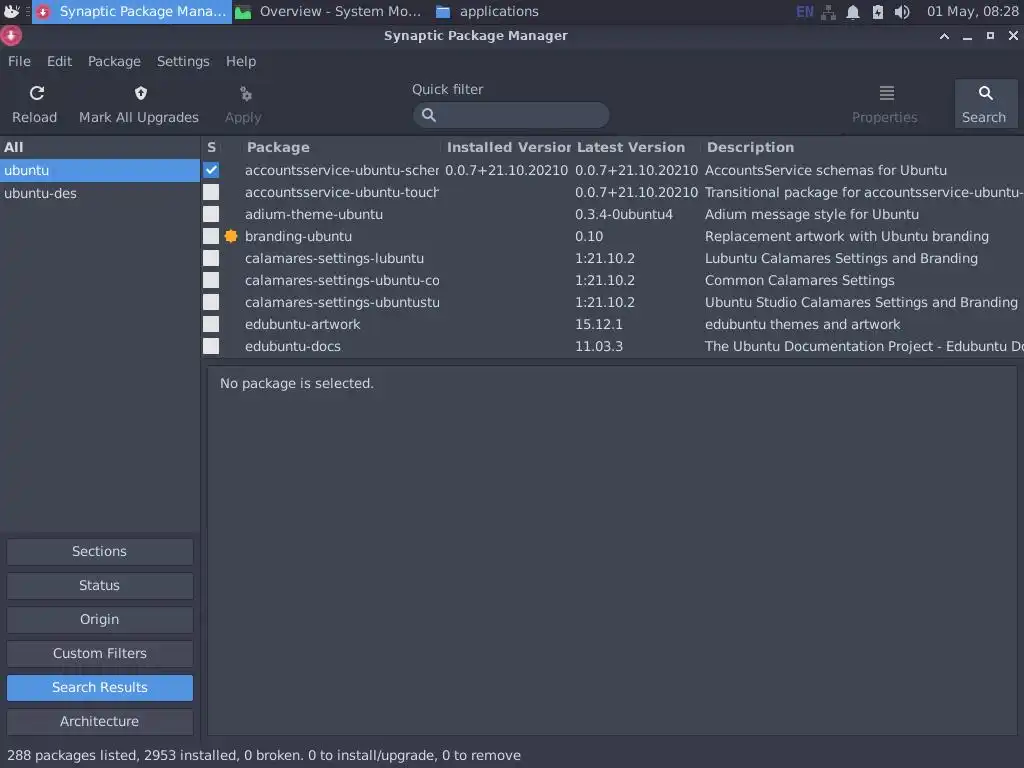Open the Settings menu
The width and height of the screenshot is (1024, 768).
[x=183, y=61]
